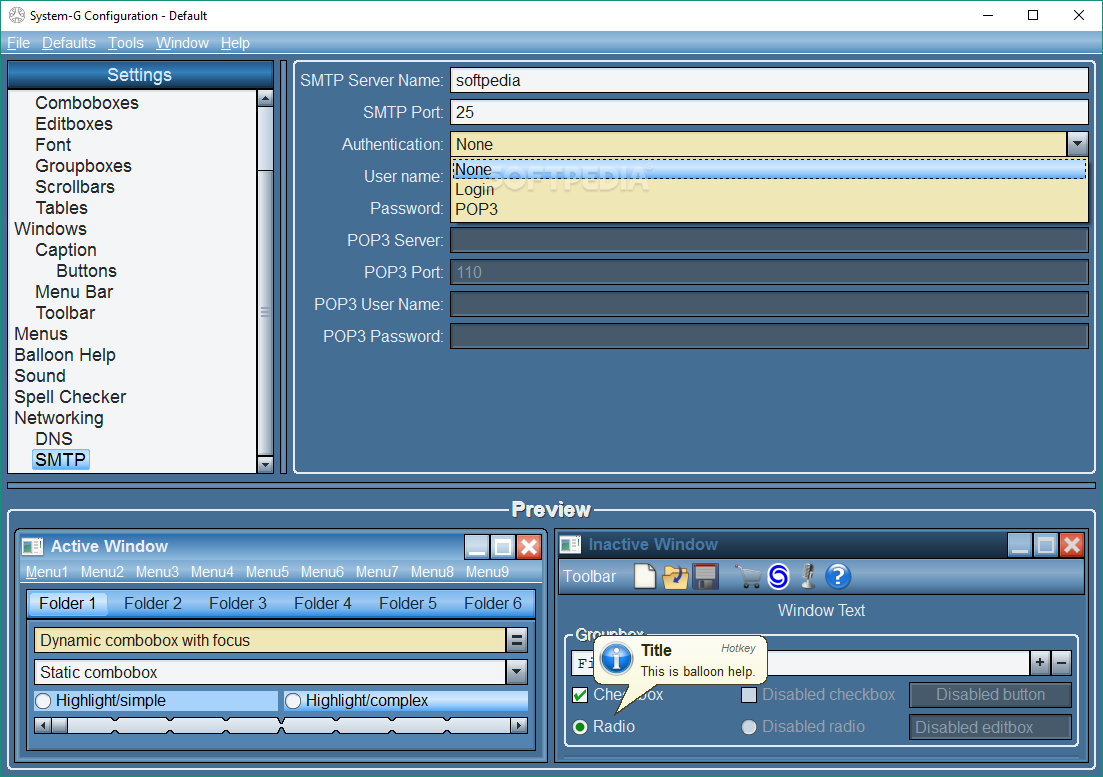The width and height of the screenshot is (1103, 777).
Task: Maximize the Inactive Window preview
Action: 1046,544
